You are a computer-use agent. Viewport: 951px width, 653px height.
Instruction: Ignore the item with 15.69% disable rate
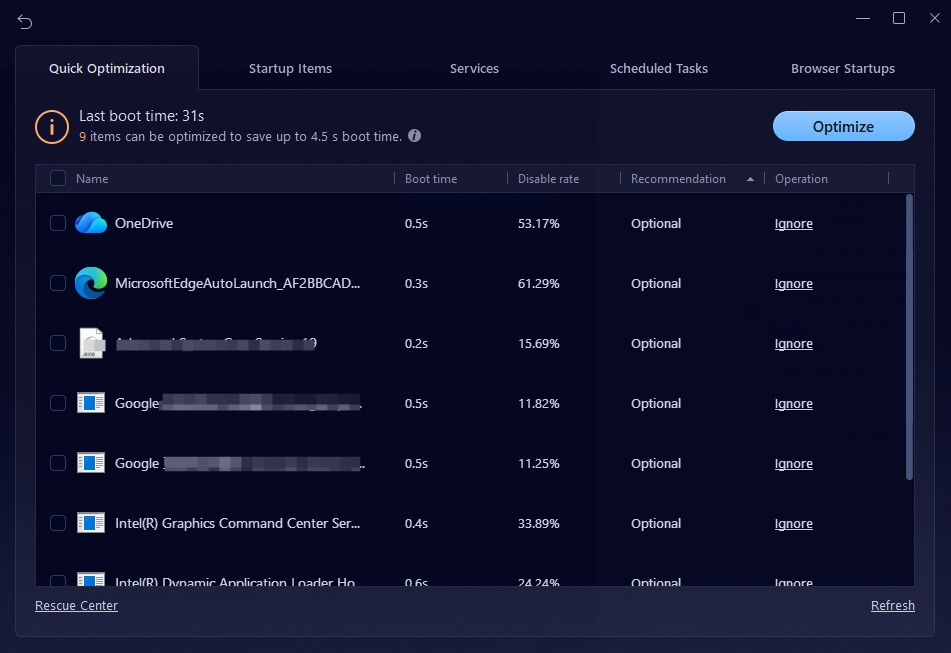click(793, 344)
